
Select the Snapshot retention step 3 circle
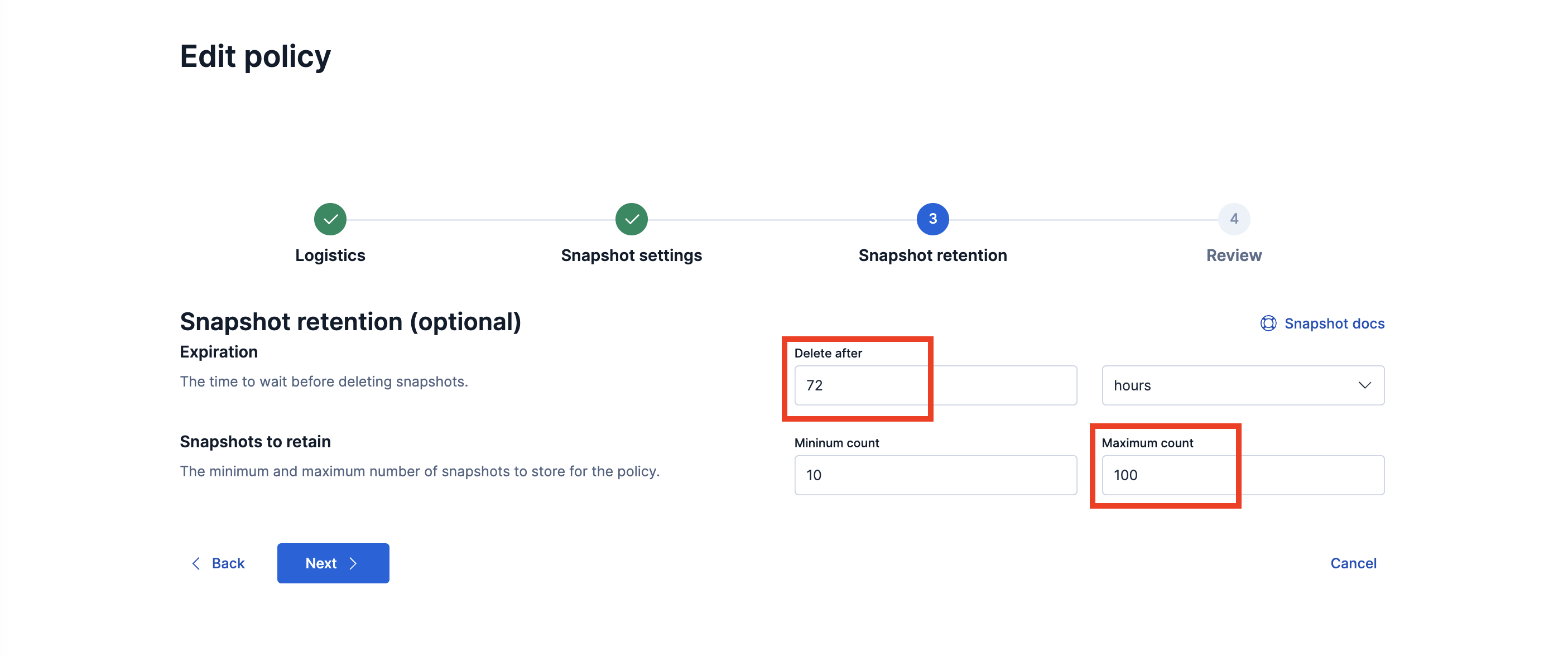pyautogui.click(x=932, y=219)
